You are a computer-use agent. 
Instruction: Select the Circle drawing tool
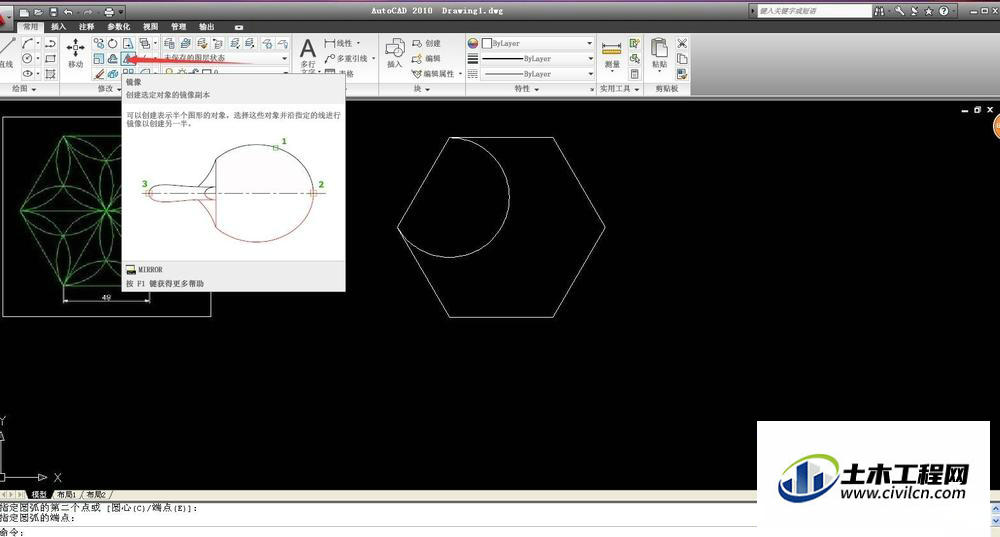(x=27, y=59)
